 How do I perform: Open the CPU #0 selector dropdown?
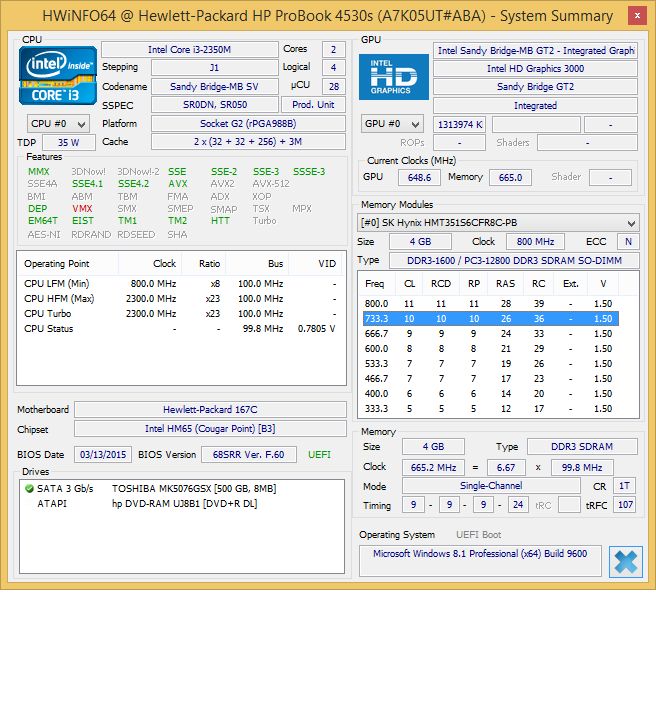(x=58, y=124)
